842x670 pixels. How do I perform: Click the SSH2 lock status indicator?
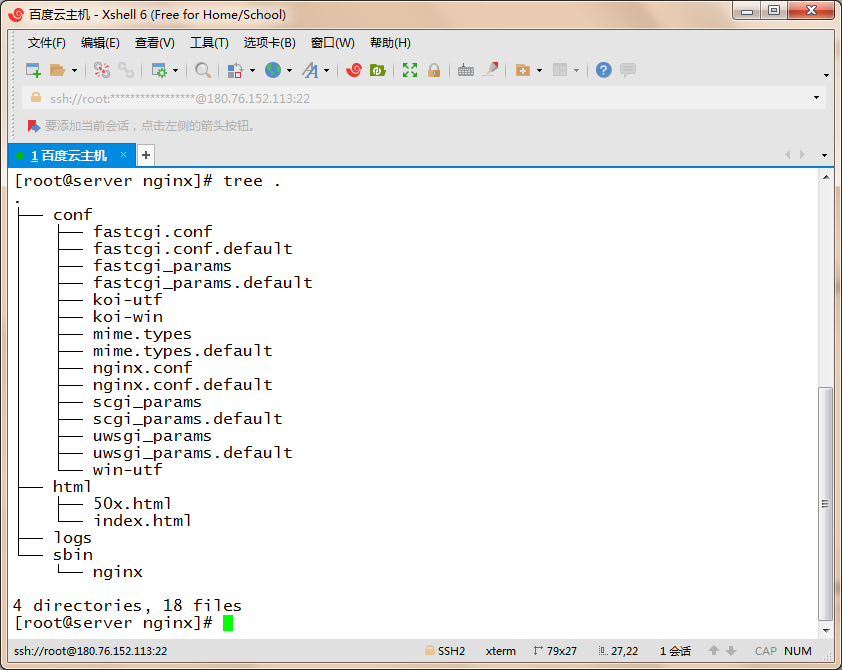click(x=445, y=651)
